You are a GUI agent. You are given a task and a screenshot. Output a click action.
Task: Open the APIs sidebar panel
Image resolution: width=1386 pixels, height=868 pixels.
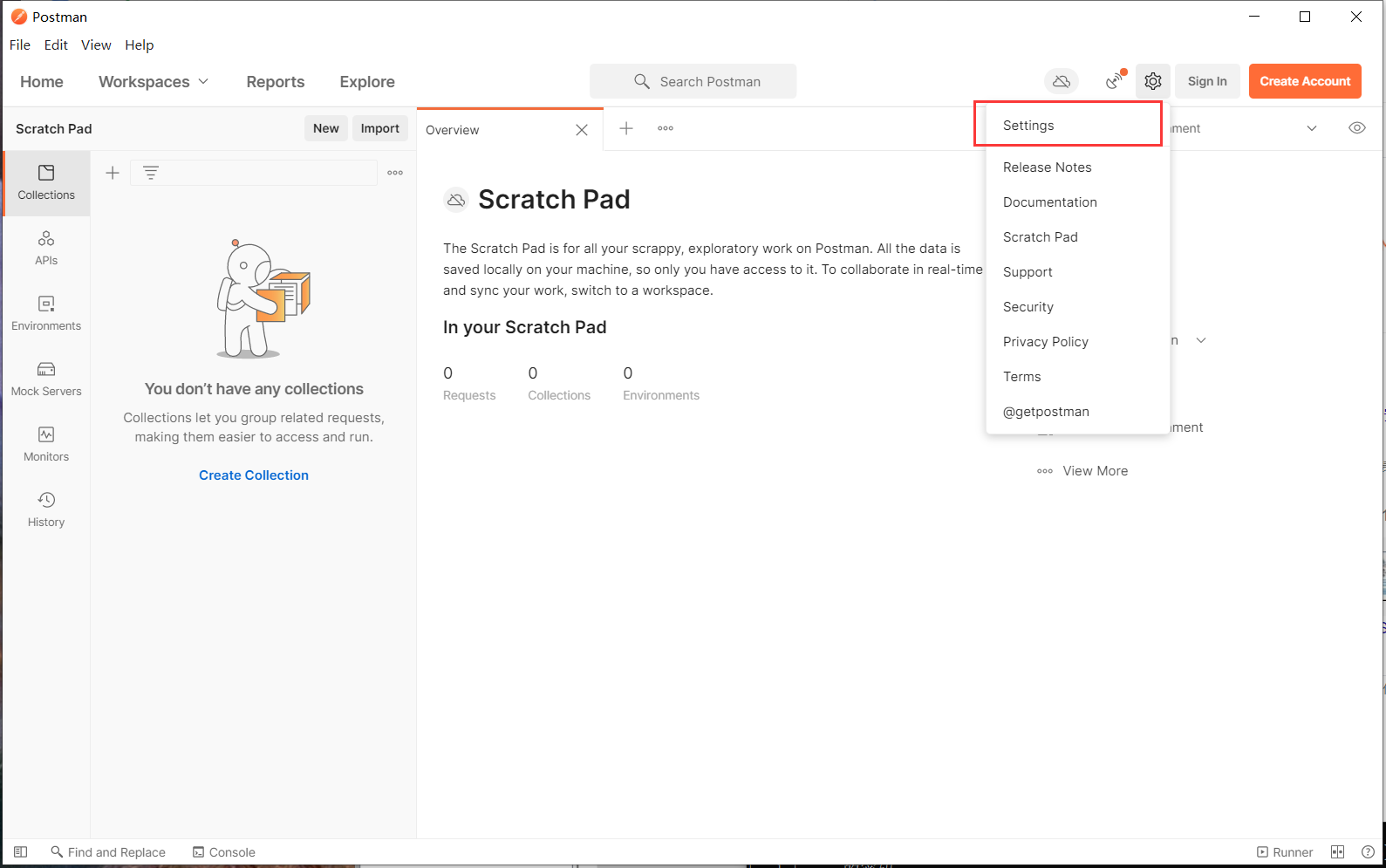(46, 249)
